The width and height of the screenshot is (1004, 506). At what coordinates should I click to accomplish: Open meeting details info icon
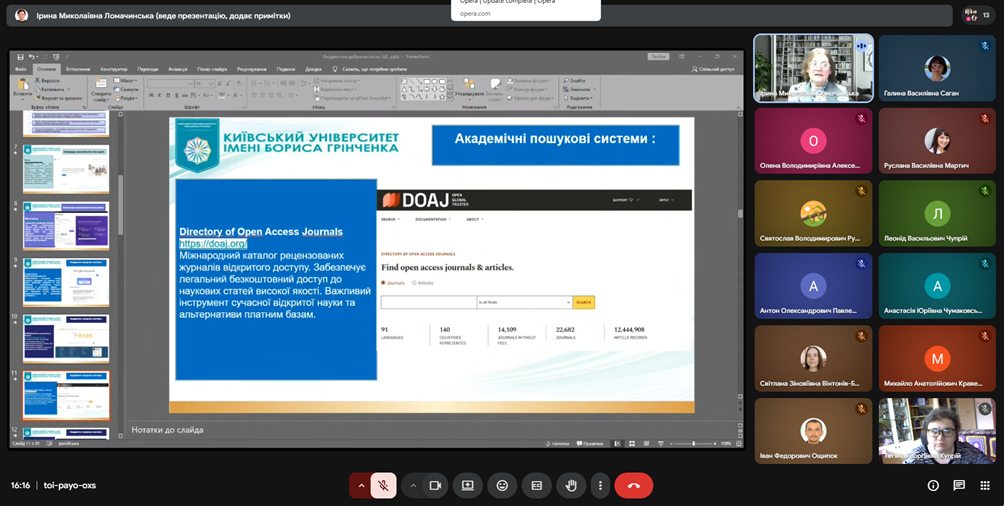click(x=933, y=485)
